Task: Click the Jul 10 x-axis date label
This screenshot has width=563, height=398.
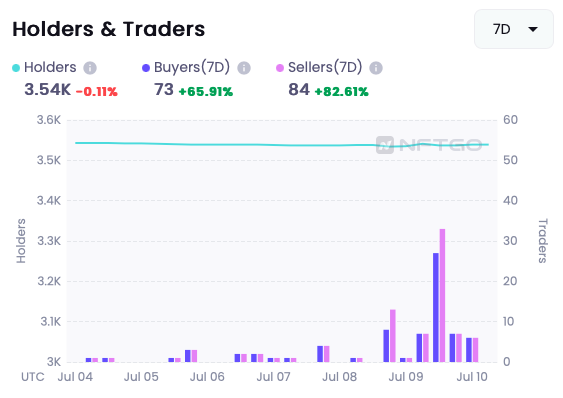Action: coord(472,377)
